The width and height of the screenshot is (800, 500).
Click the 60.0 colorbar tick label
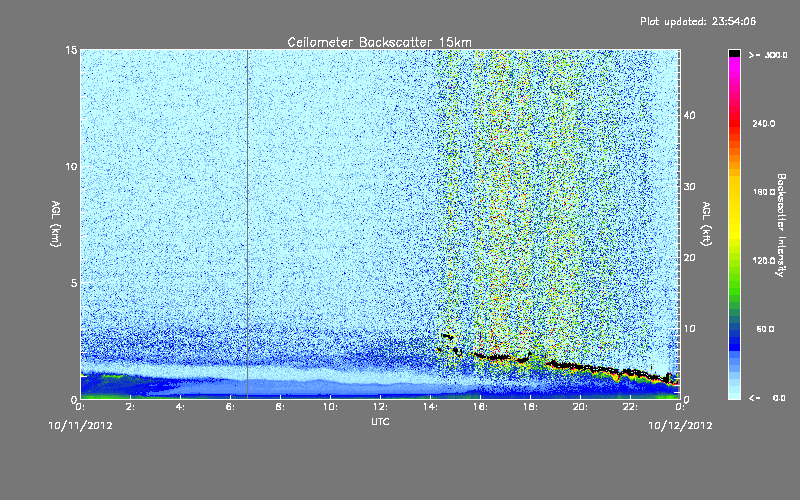(765, 330)
